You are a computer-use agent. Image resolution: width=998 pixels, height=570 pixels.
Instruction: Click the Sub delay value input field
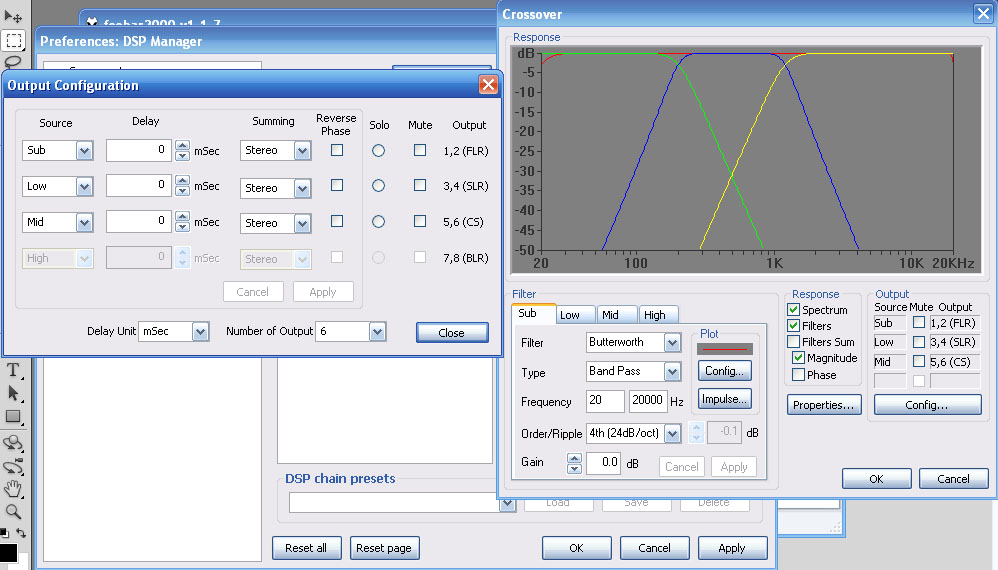pyautogui.click(x=138, y=150)
